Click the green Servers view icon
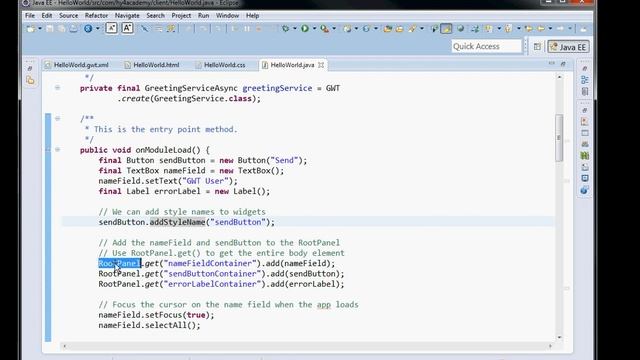The height and width of the screenshot is (360, 640). pos(584,156)
